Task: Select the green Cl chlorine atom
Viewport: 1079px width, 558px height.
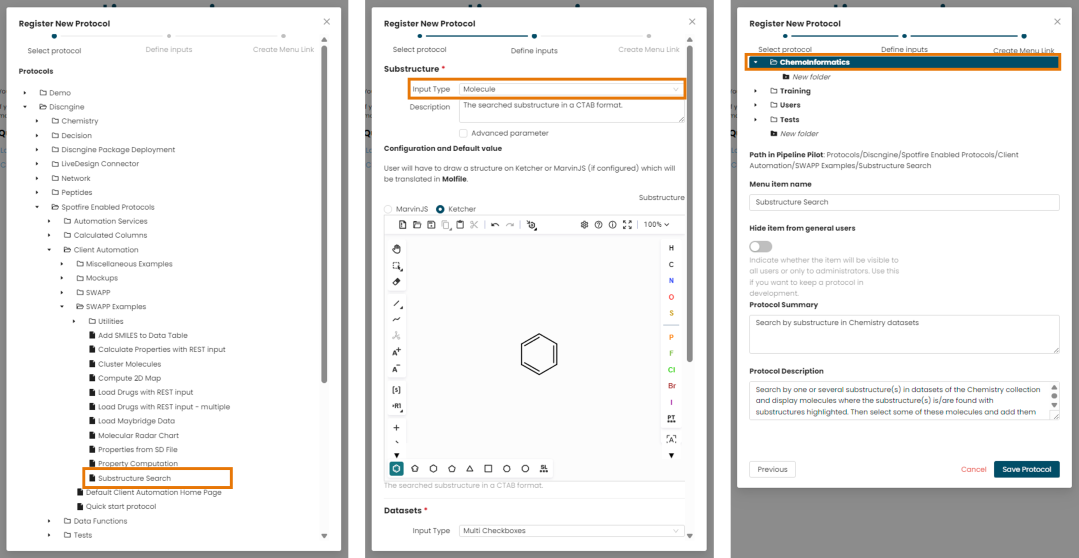Action: (671, 369)
